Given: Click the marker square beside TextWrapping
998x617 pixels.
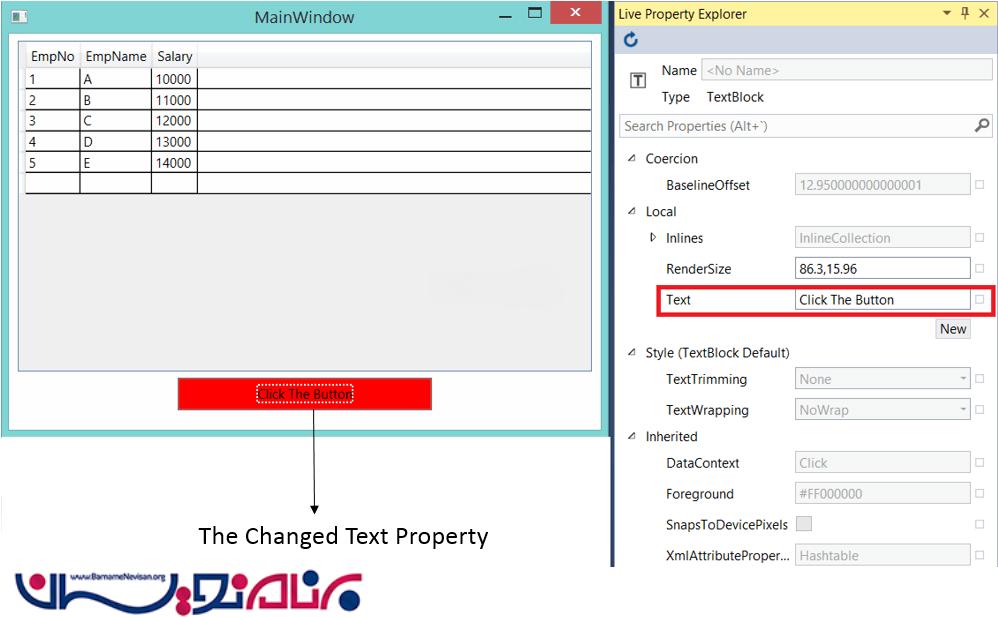Looking at the screenshot, I should (980, 409).
